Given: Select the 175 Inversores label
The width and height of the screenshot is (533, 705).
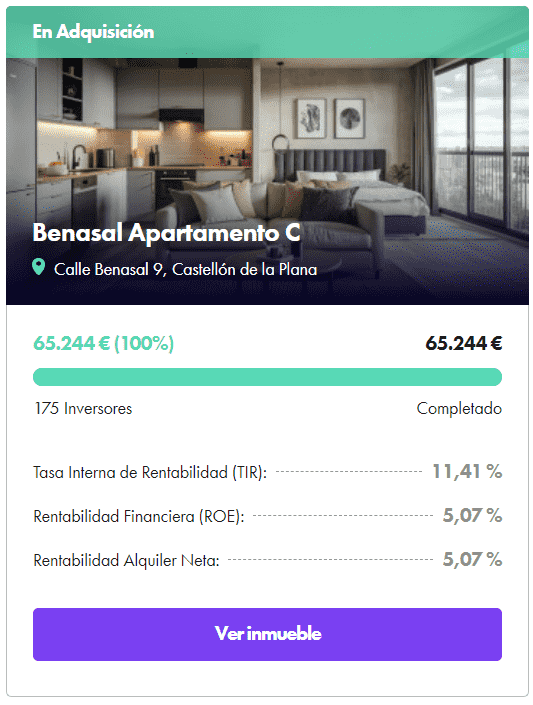Looking at the screenshot, I should click(83, 408).
